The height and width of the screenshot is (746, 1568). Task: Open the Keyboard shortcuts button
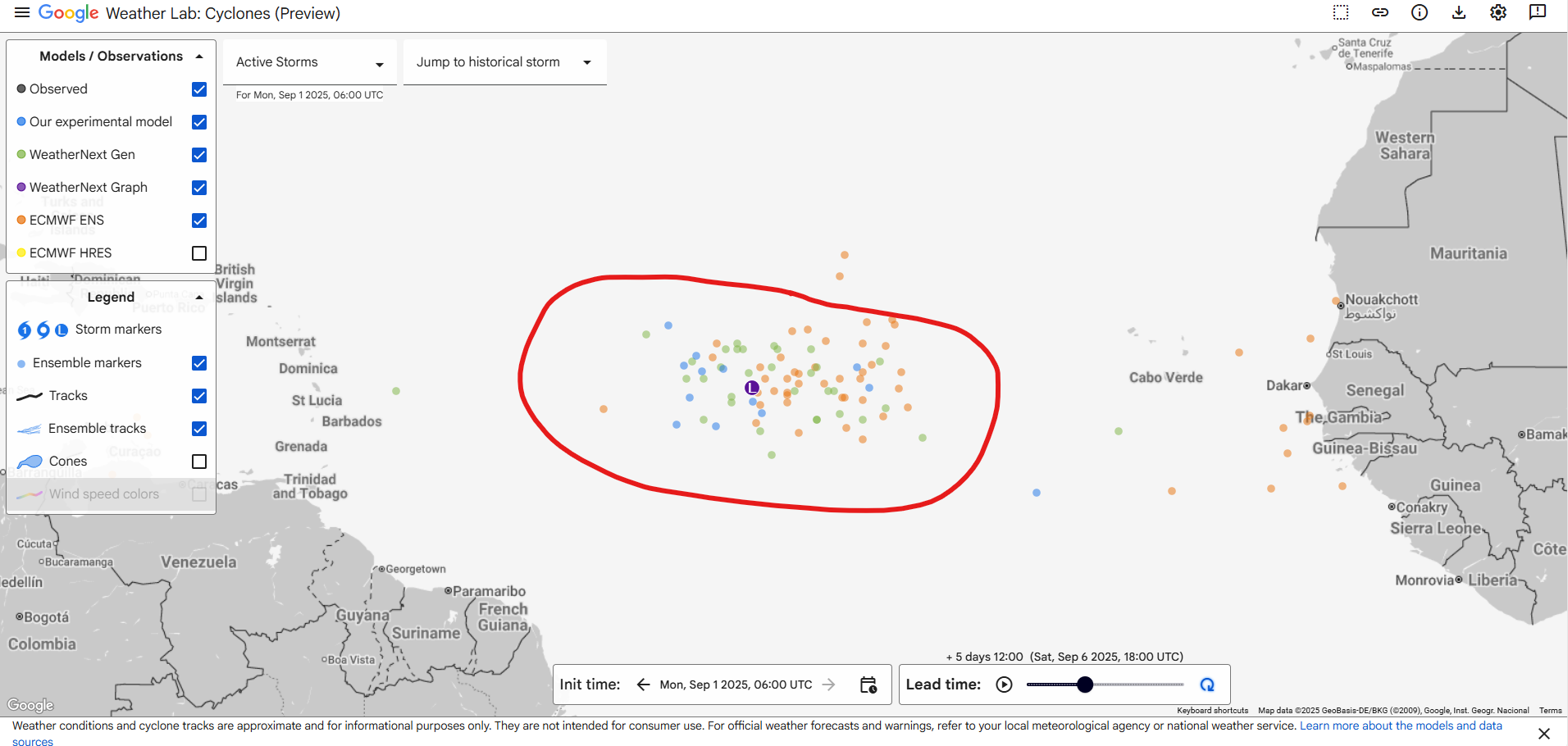pyautogui.click(x=1212, y=711)
